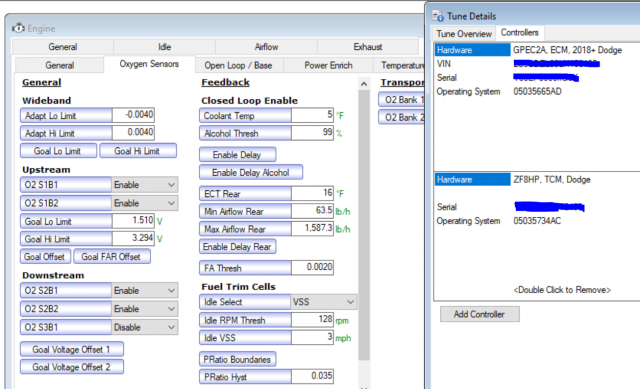
Task: Click the Feedback panel vertical scrollbar
Action: coord(364,225)
